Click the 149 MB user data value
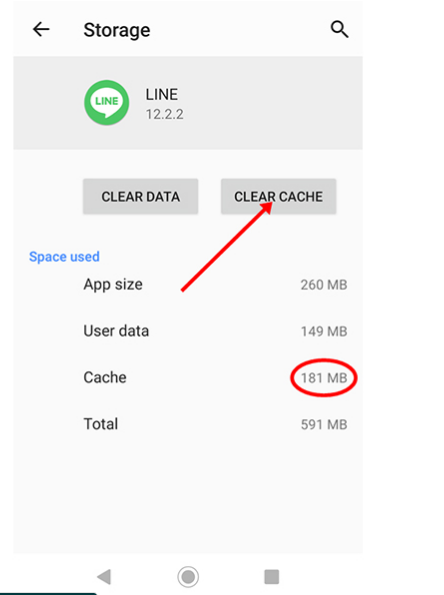This screenshot has height=595, width=444. pyautogui.click(x=324, y=332)
